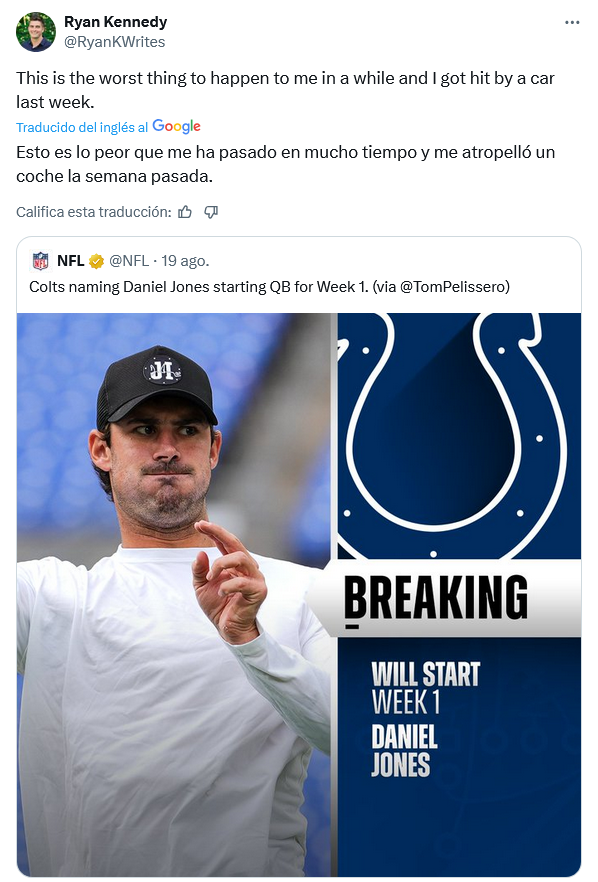Open the three-dot more options menu
The height and width of the screenshot is (882, 598).
(x=572, y=22)
